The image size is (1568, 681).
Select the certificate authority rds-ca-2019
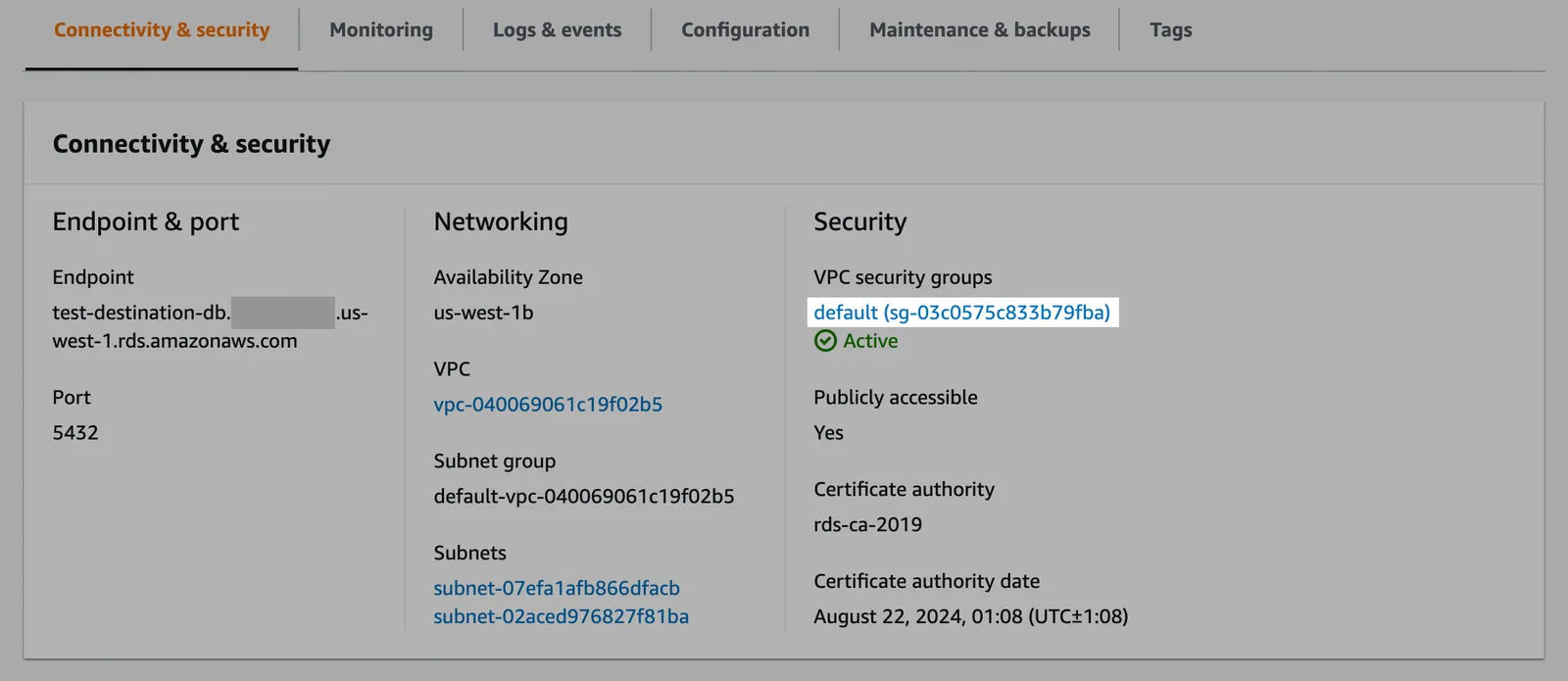[x=867, y=524]
